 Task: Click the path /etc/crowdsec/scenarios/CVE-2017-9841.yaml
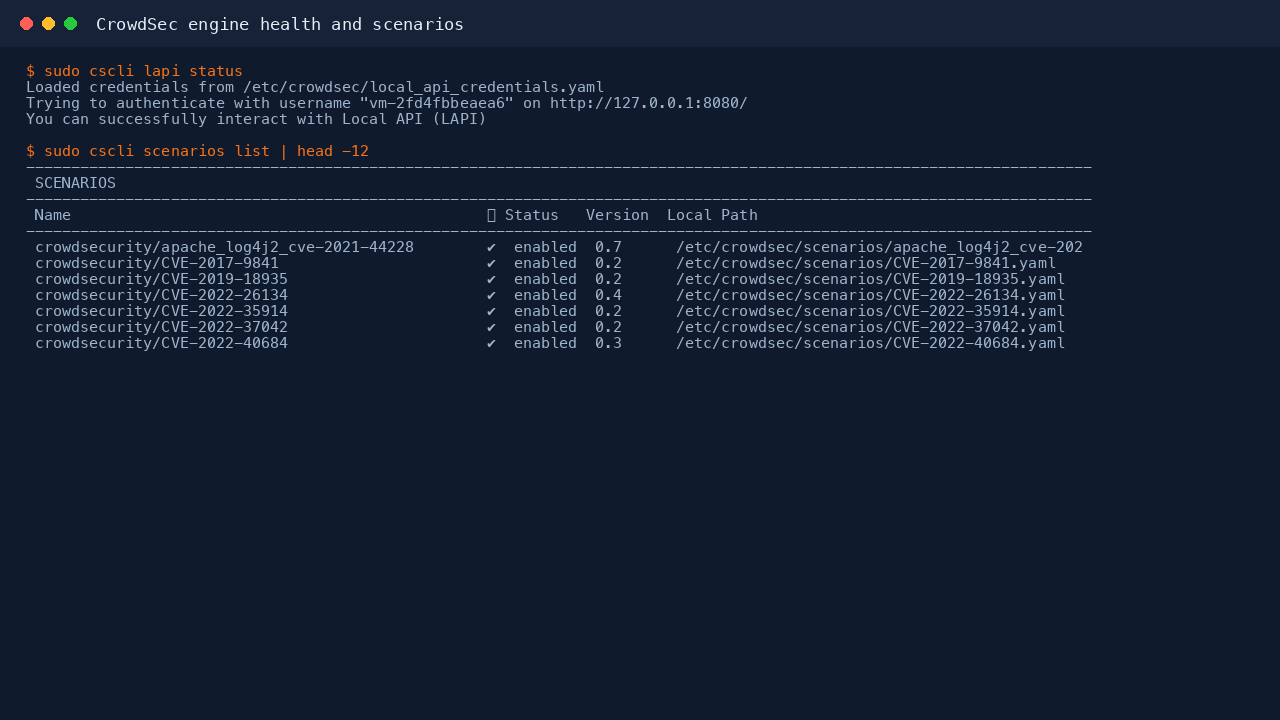click(x=866, y=263)
